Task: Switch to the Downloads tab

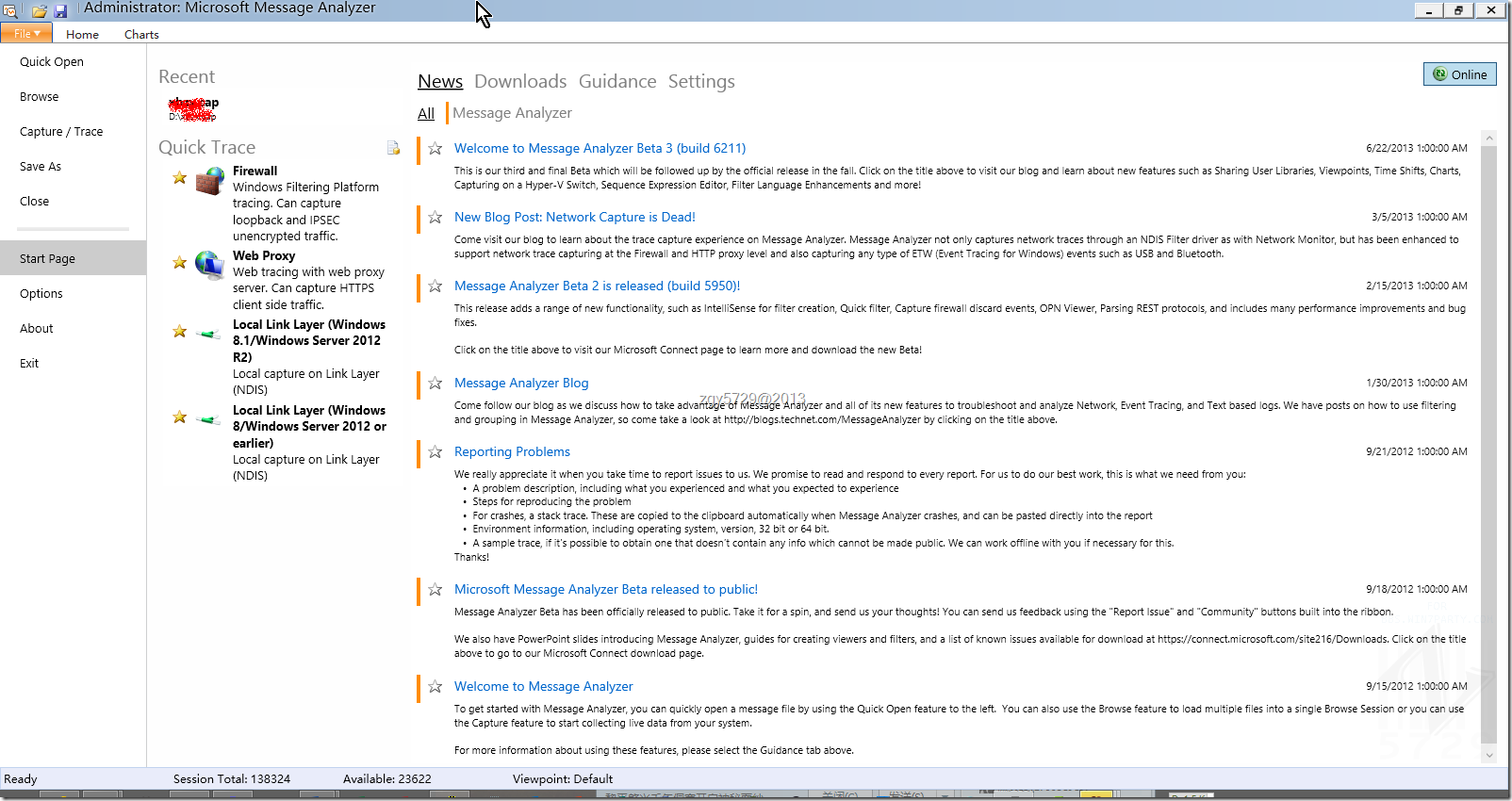Action: coord(520,82)
